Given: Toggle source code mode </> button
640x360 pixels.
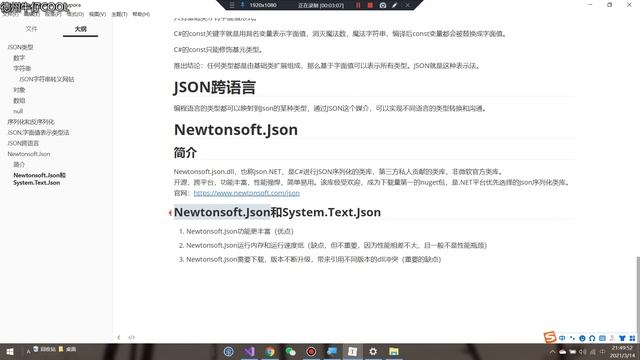Looking at the screenshot, I should tap(131, 337).
